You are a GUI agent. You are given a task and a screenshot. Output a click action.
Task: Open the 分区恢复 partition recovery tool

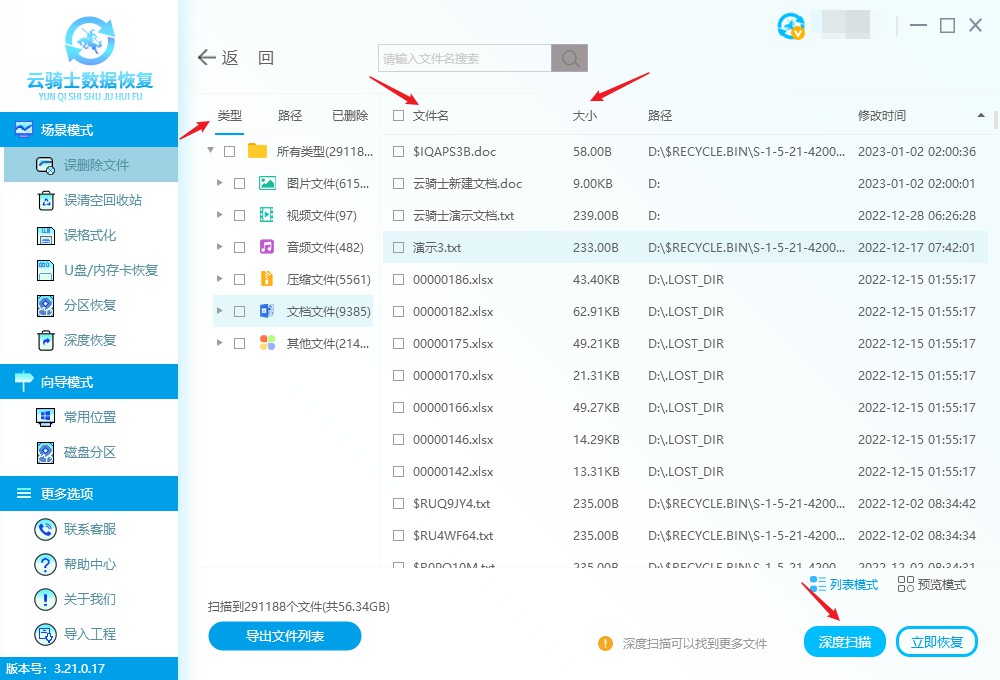coord(42,305)
